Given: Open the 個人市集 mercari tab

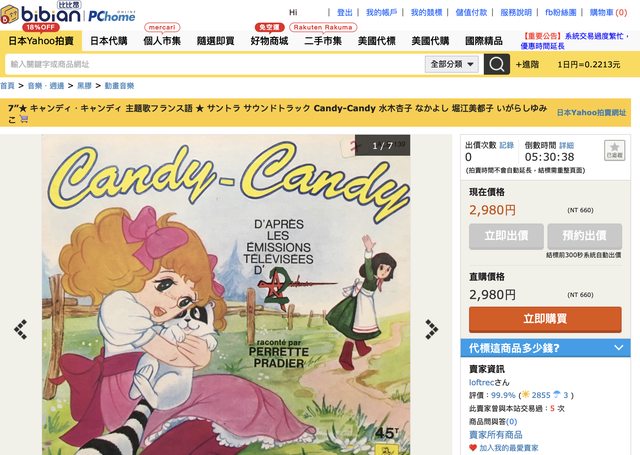Looking at the screenshot, I should coord(162,41).
